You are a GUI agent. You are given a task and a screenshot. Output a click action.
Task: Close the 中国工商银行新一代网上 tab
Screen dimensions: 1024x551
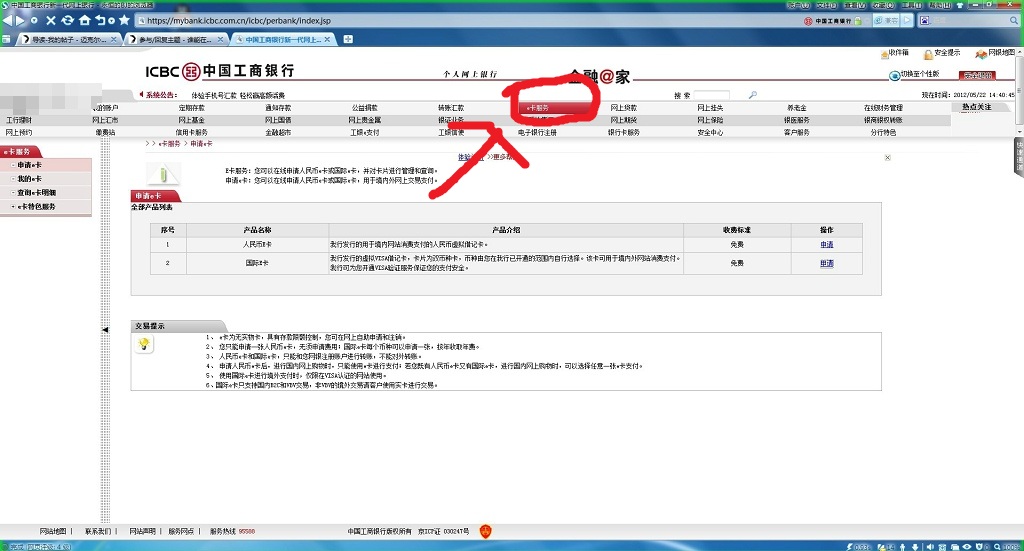coord(327,40)
